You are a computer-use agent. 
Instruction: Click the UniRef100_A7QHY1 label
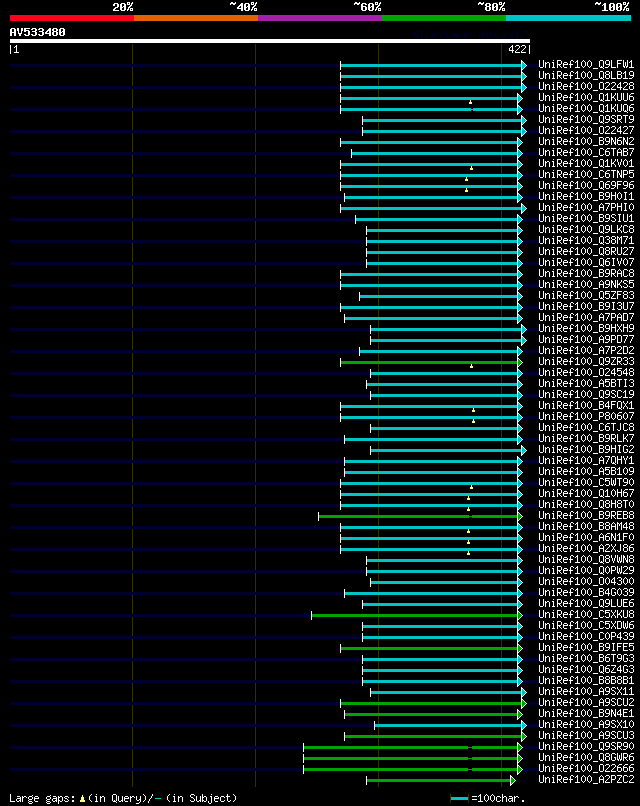tap(586, 461)
